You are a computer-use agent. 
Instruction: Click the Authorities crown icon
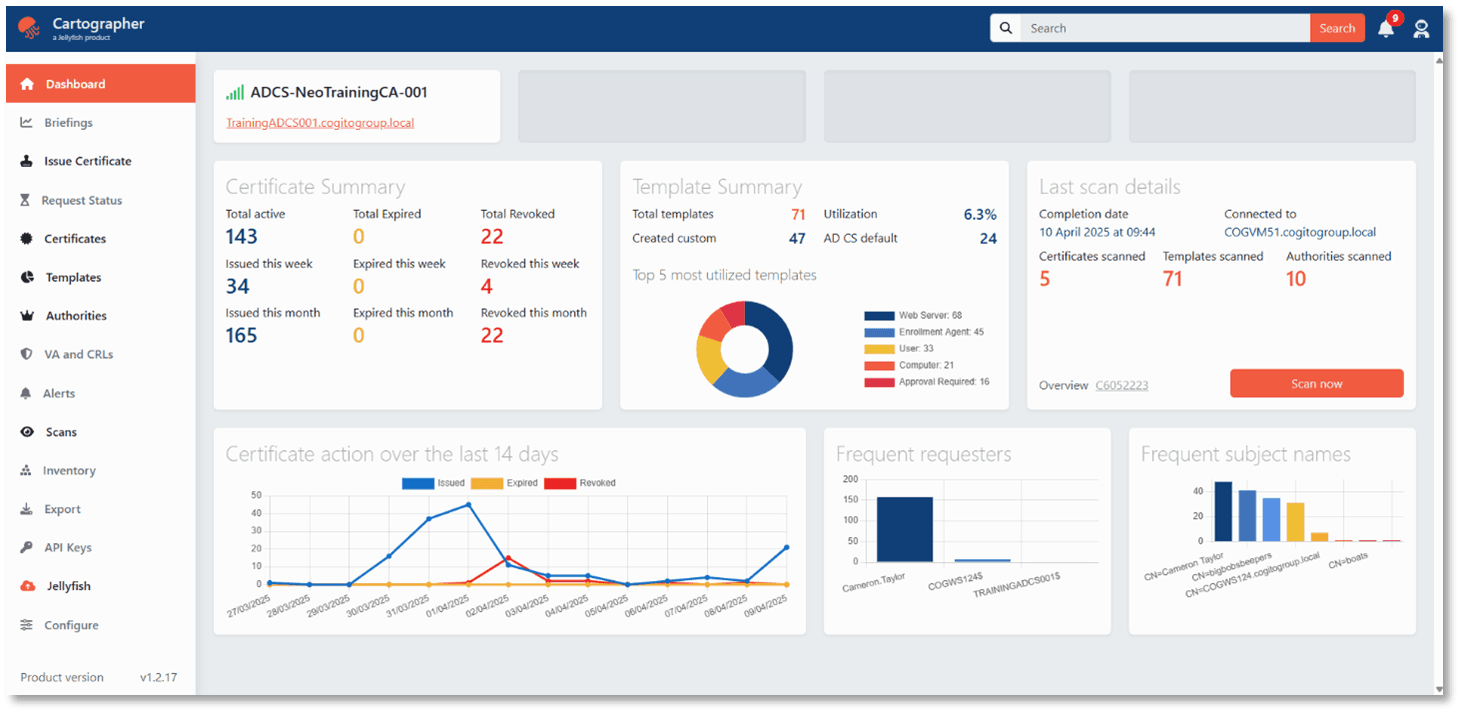[x=26, y=316]
